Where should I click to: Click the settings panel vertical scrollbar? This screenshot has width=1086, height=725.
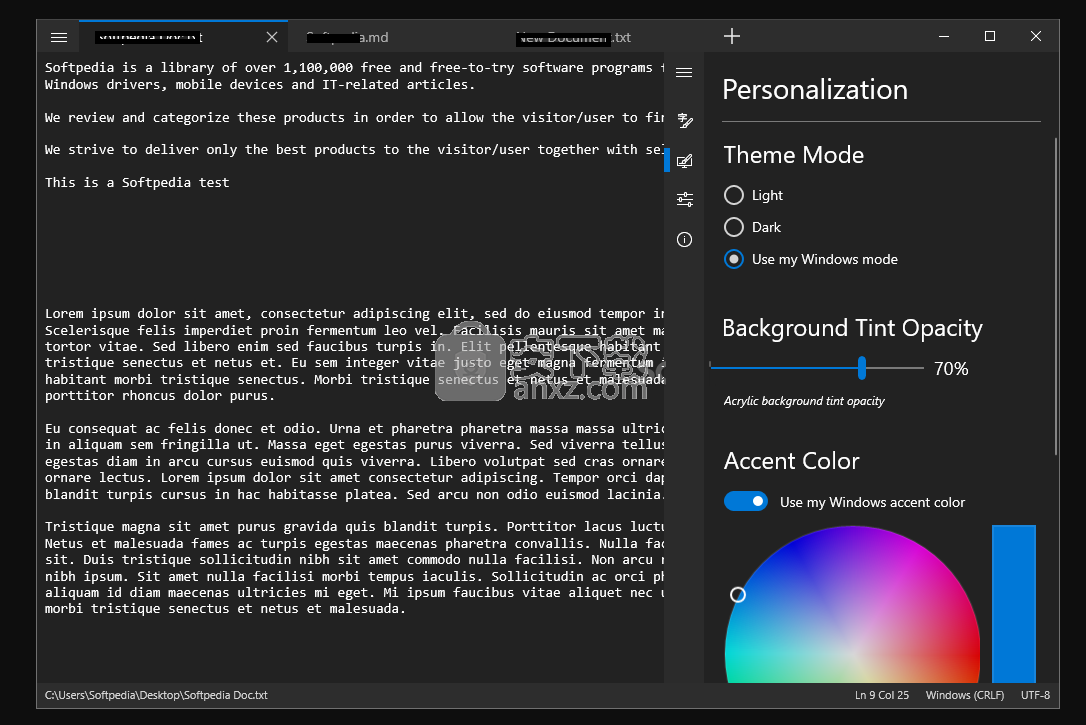[x=1056, y=296]
